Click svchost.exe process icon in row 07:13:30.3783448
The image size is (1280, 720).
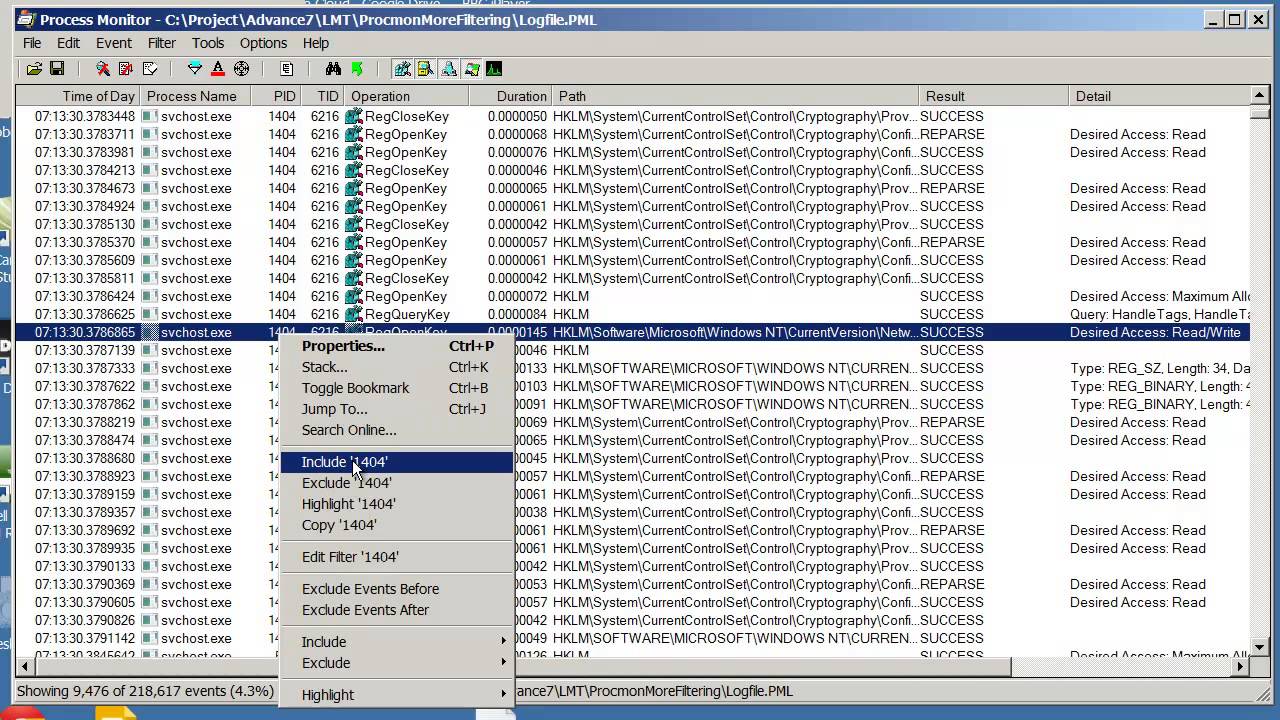(150, 116)
